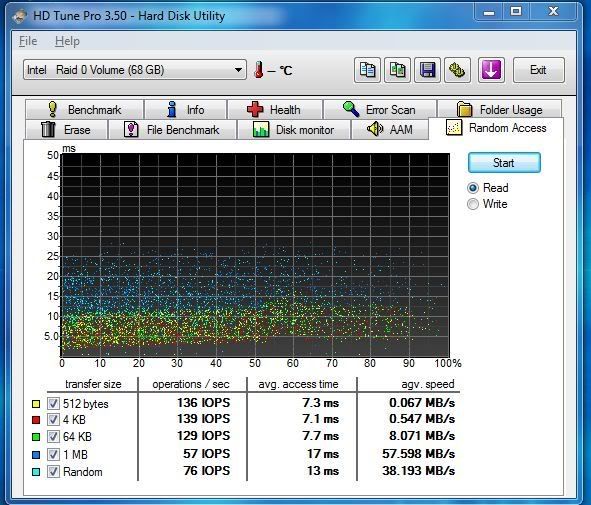Open the Health tab
Image resolution: width=591 pixels, height=505 pixels.
click(x=275, y=110)
